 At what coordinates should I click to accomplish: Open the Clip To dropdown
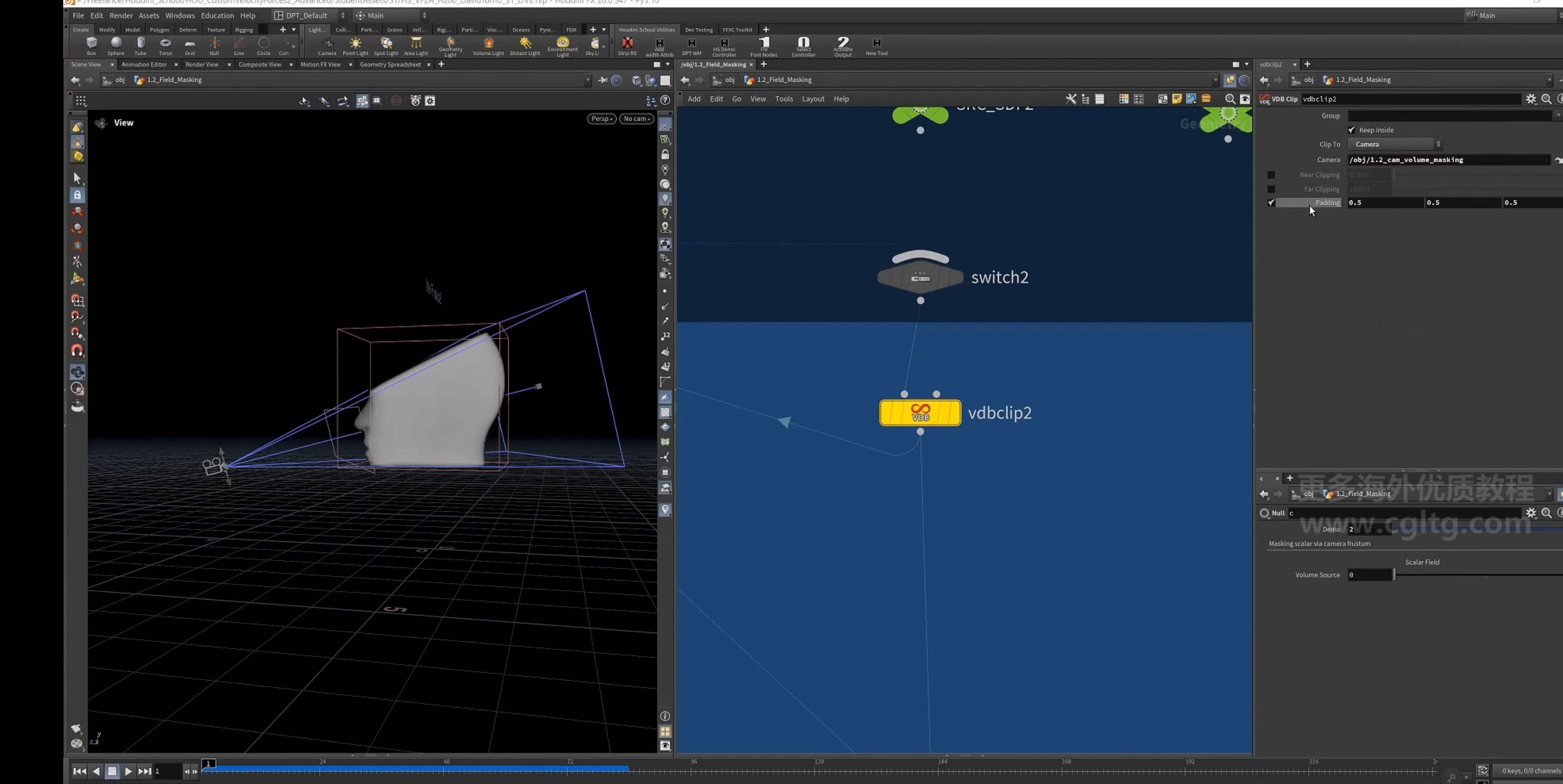(1395, 145)
